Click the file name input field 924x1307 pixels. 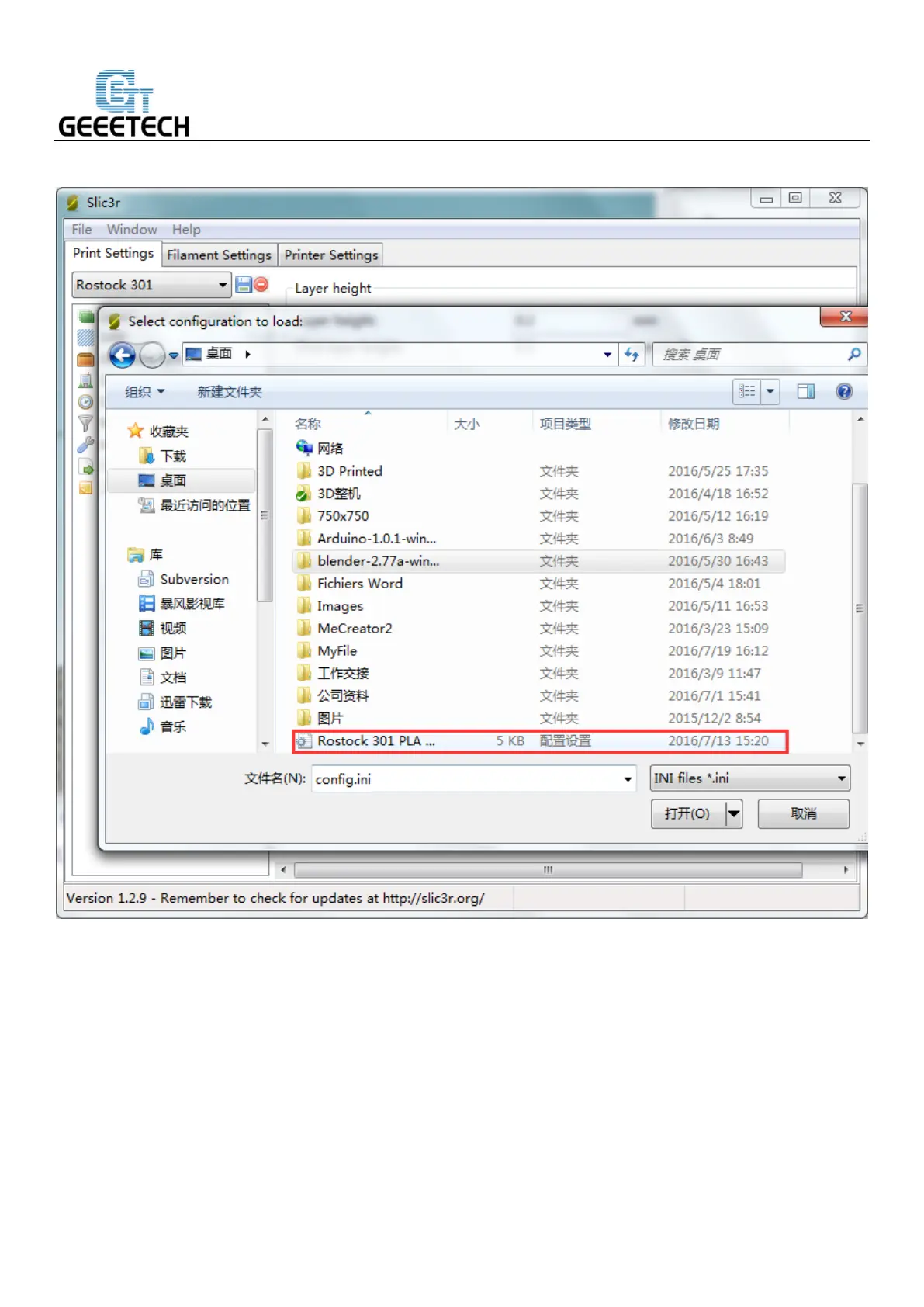pos(473,779)
